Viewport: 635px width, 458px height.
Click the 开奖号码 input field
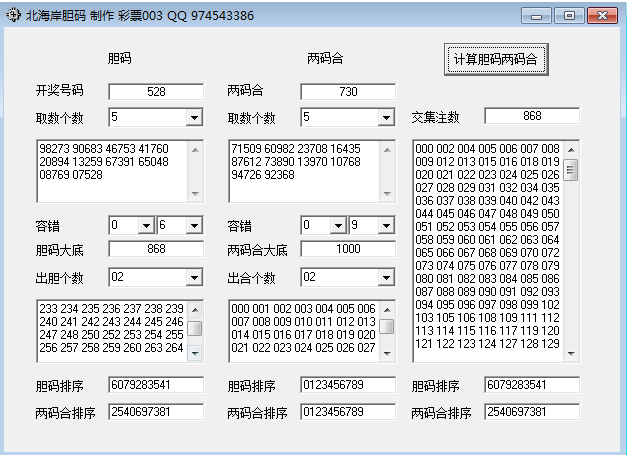(x=156, y=92)
